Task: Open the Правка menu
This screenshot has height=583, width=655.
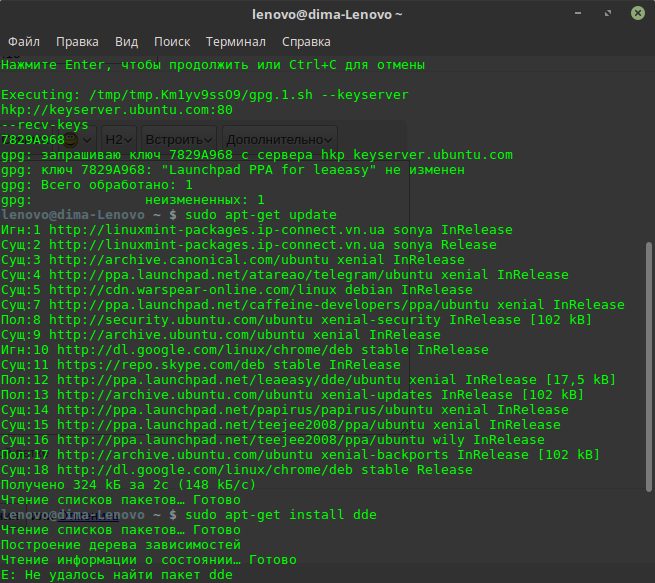Action: pos(77,42)
